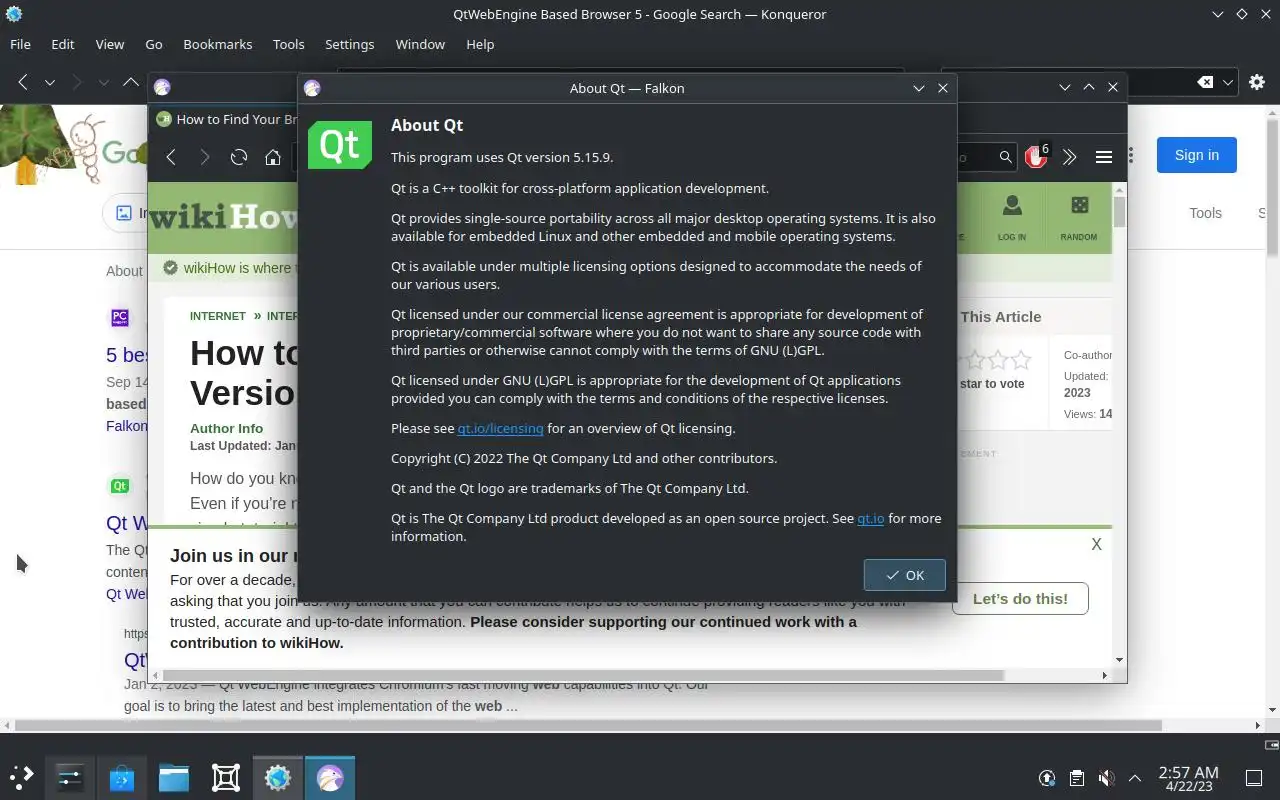Click the Google doodle logo

point(74,146)
